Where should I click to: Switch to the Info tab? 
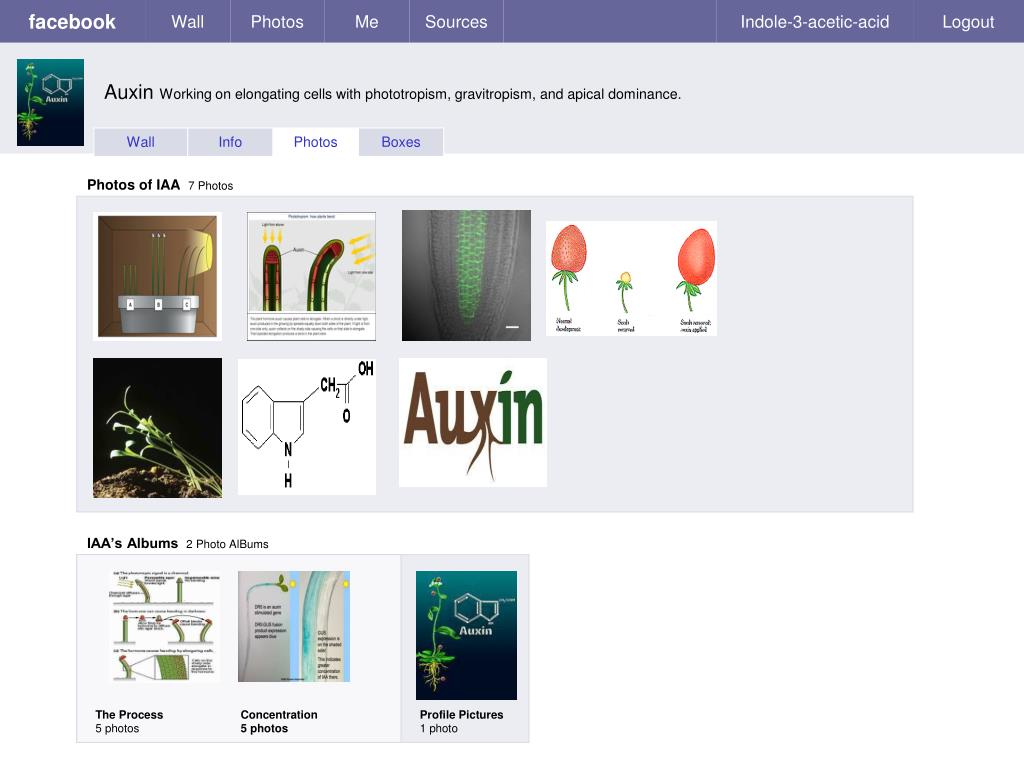point(230,142)
